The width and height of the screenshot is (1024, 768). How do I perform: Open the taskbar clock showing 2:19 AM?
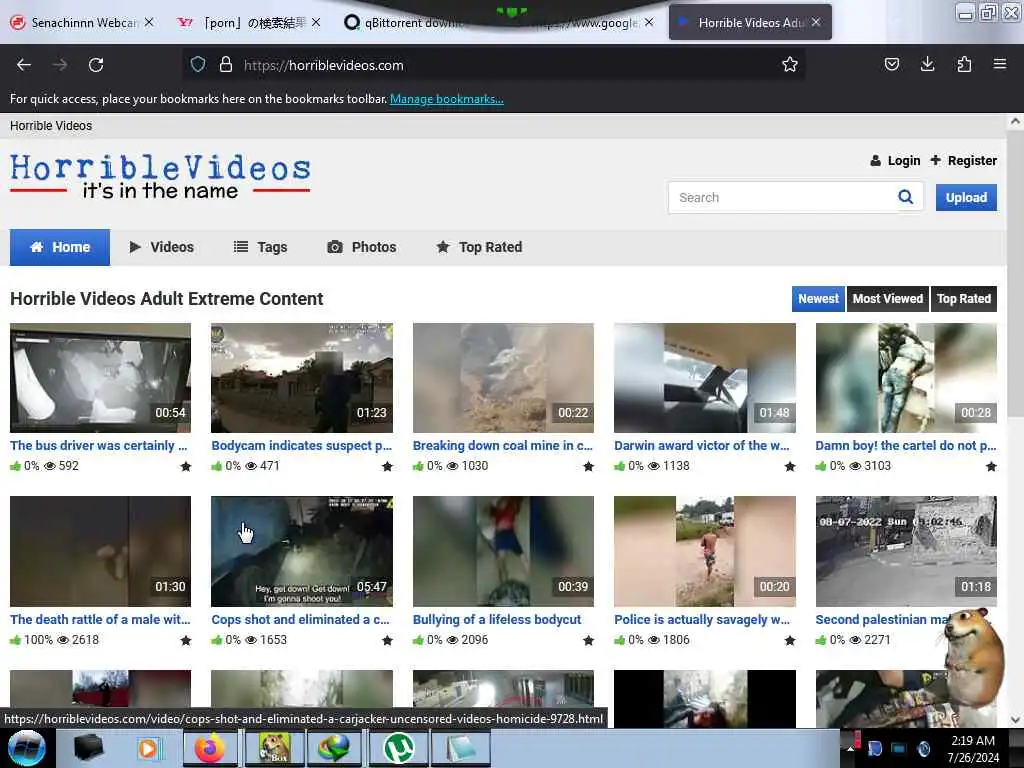tap(973, 749)
